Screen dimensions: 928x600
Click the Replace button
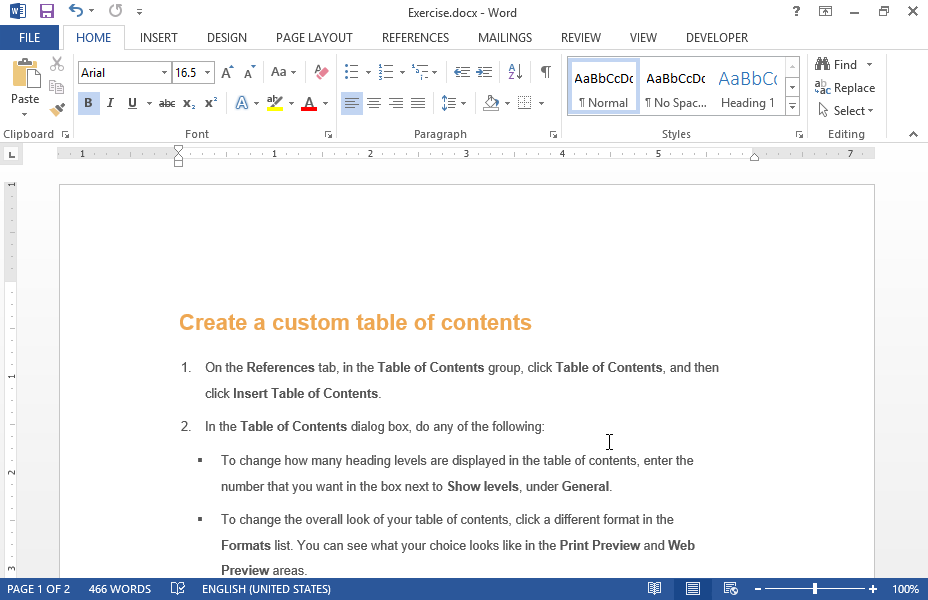click(x=845, y=88)
